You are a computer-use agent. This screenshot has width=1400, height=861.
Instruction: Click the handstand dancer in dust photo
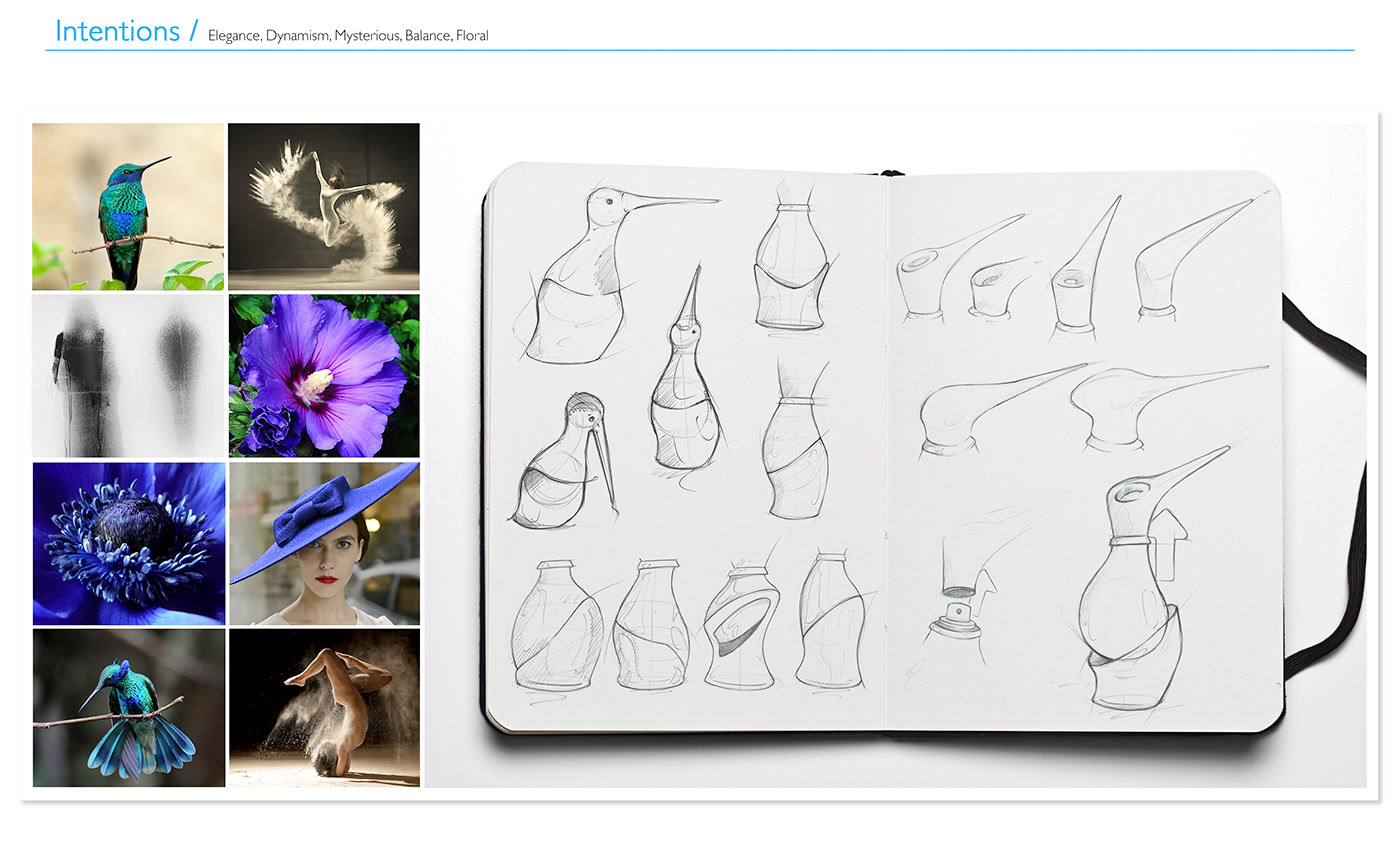(x=324, y=710)
